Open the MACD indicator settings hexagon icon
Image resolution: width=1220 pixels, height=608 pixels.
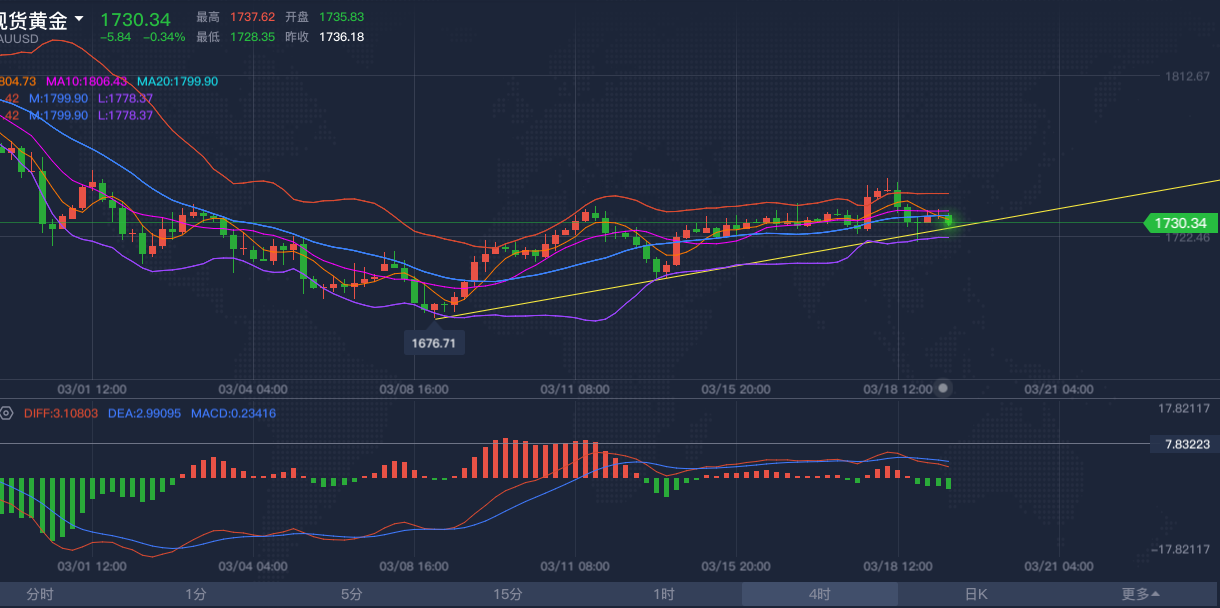click(x=6, y=413)
